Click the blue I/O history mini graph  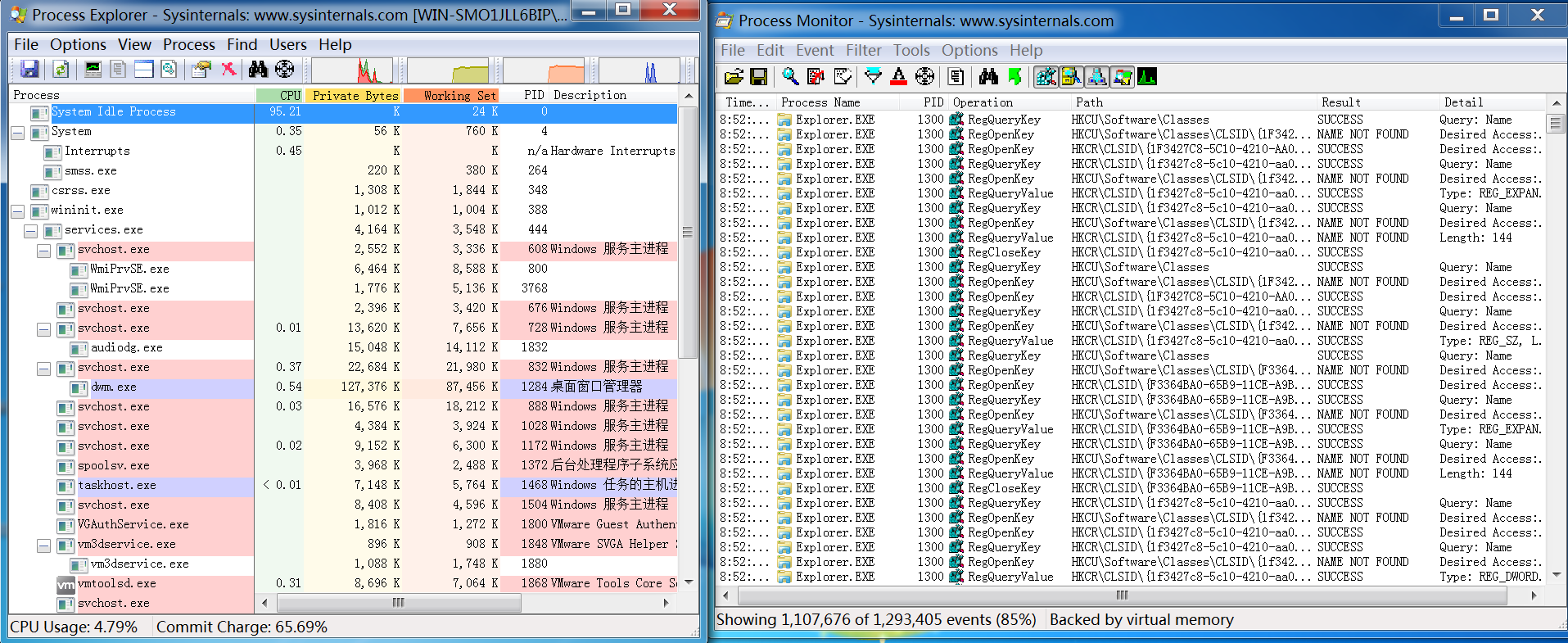(x=639, y=70)
